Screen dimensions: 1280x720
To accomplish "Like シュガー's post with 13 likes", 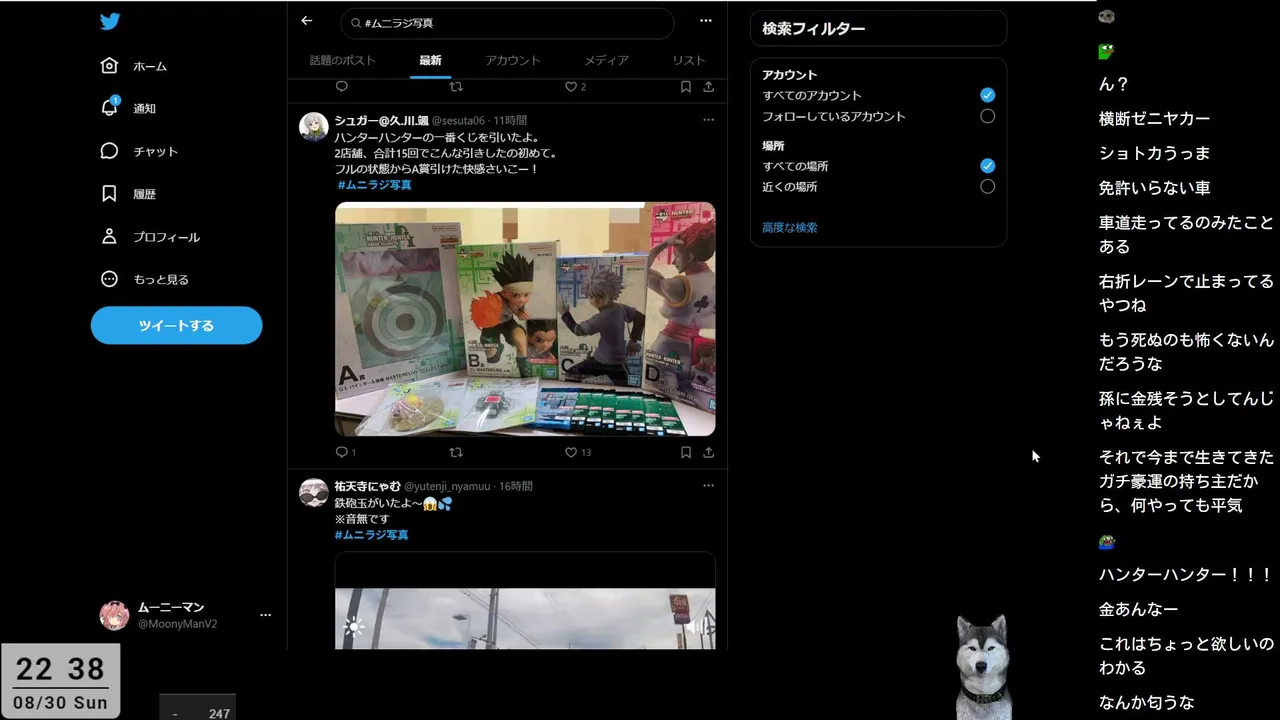I will (571, 452).
